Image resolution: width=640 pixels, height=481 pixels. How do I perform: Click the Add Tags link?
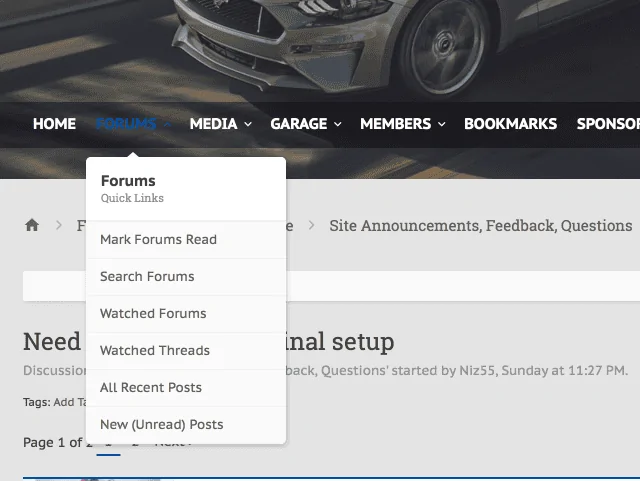click(70, 402)
